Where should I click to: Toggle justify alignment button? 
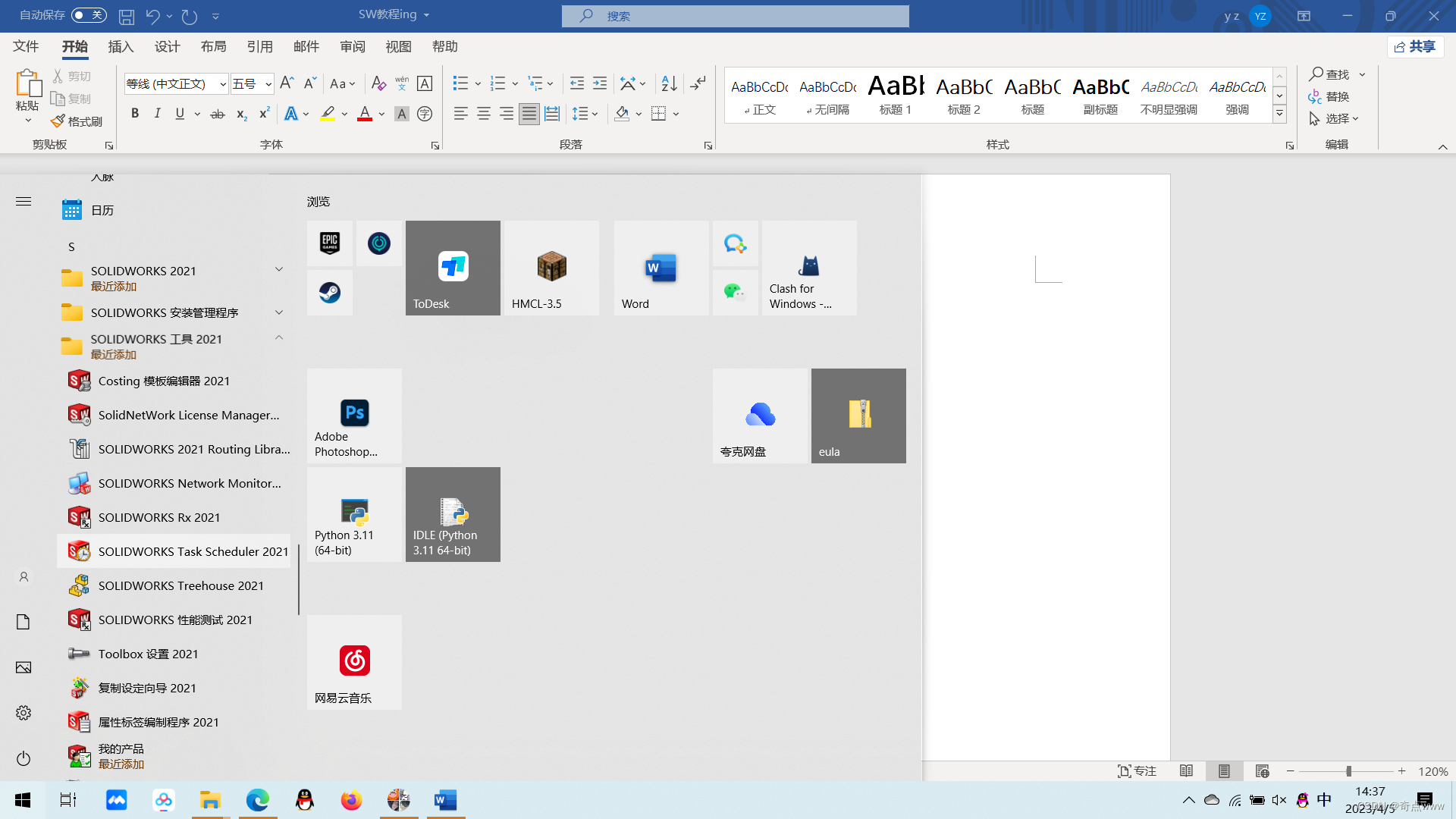(x=529, y=114)
